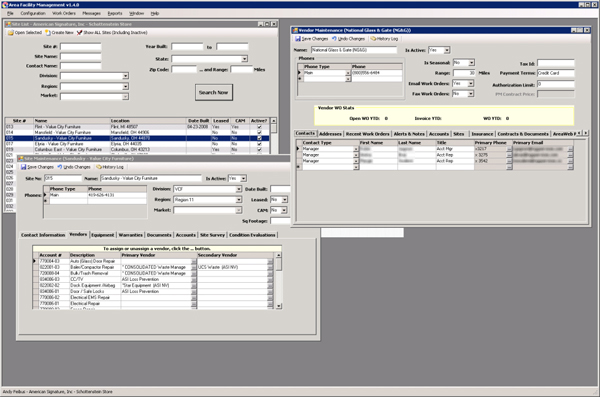Toggle Active checkbox for site 015 Sandusky
The height and width of the screenshot is (397, 600).
(259, 138)
